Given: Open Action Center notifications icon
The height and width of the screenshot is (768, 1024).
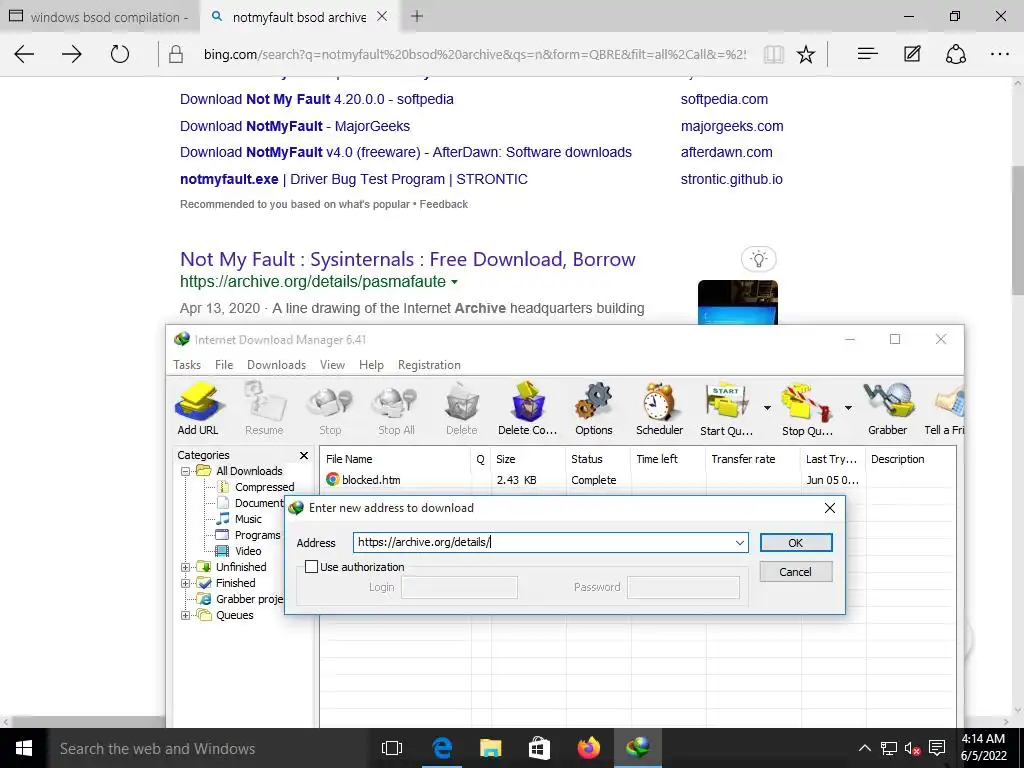Looking at the screenshot, I should [937, 748].
